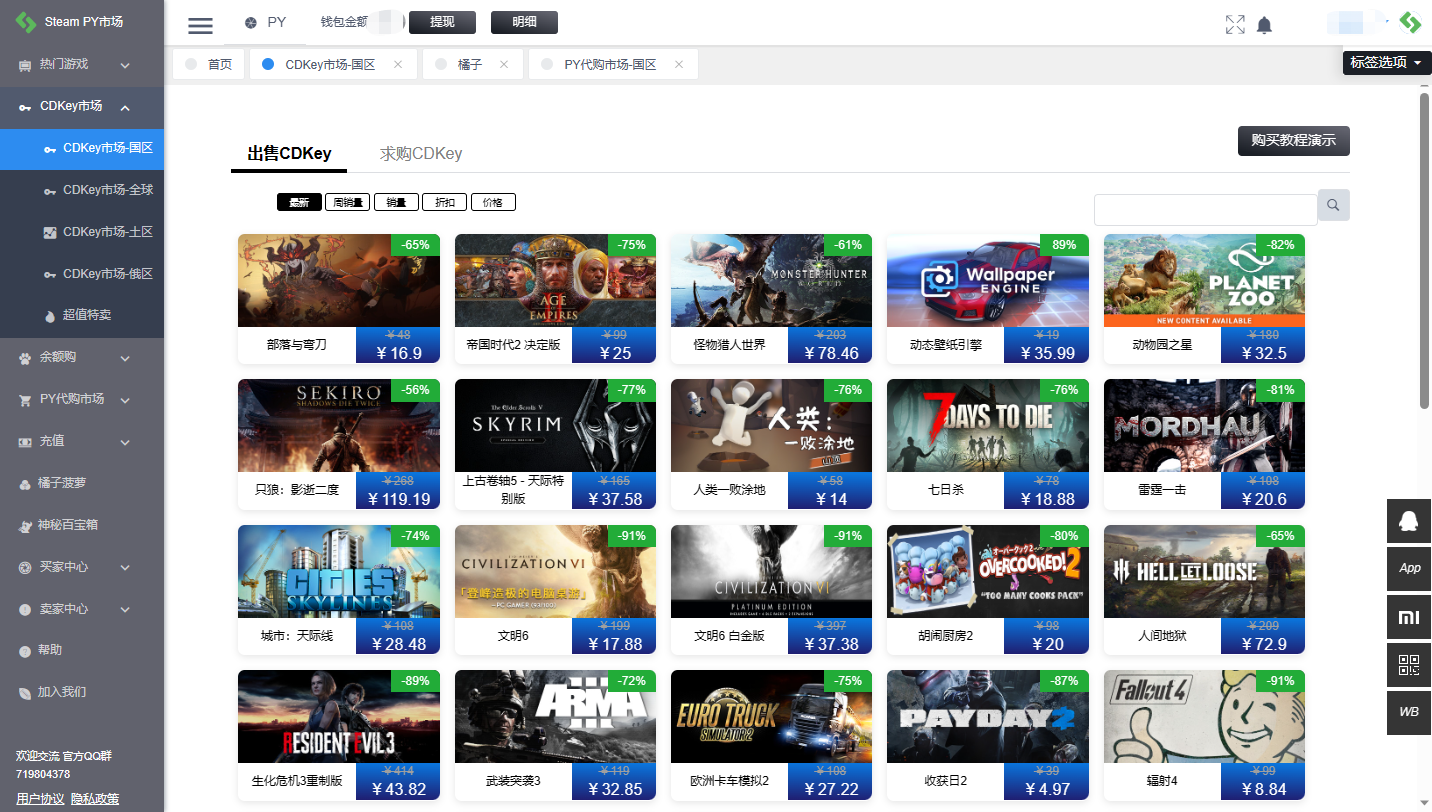The height and width of the screenshot is (812, 1432).
Task: Click the 购买教程演示 button
Action: 1293,140
